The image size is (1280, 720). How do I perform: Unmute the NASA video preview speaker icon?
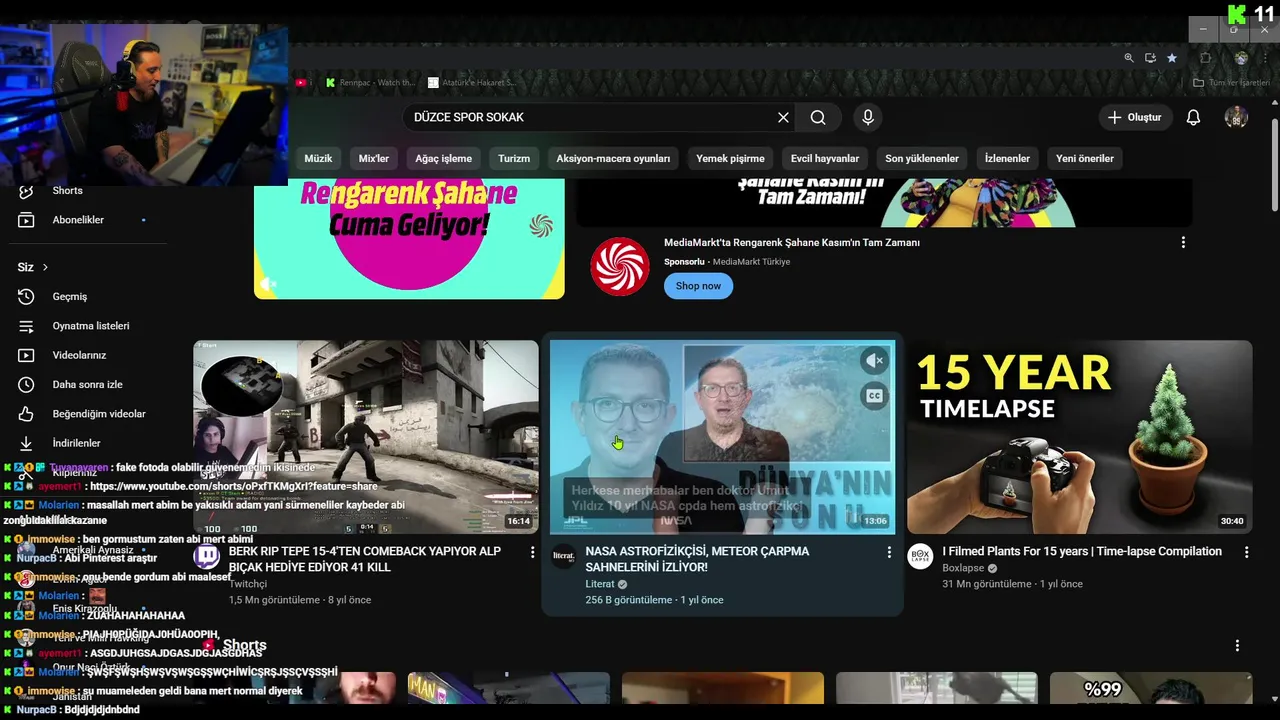(874, 361)
